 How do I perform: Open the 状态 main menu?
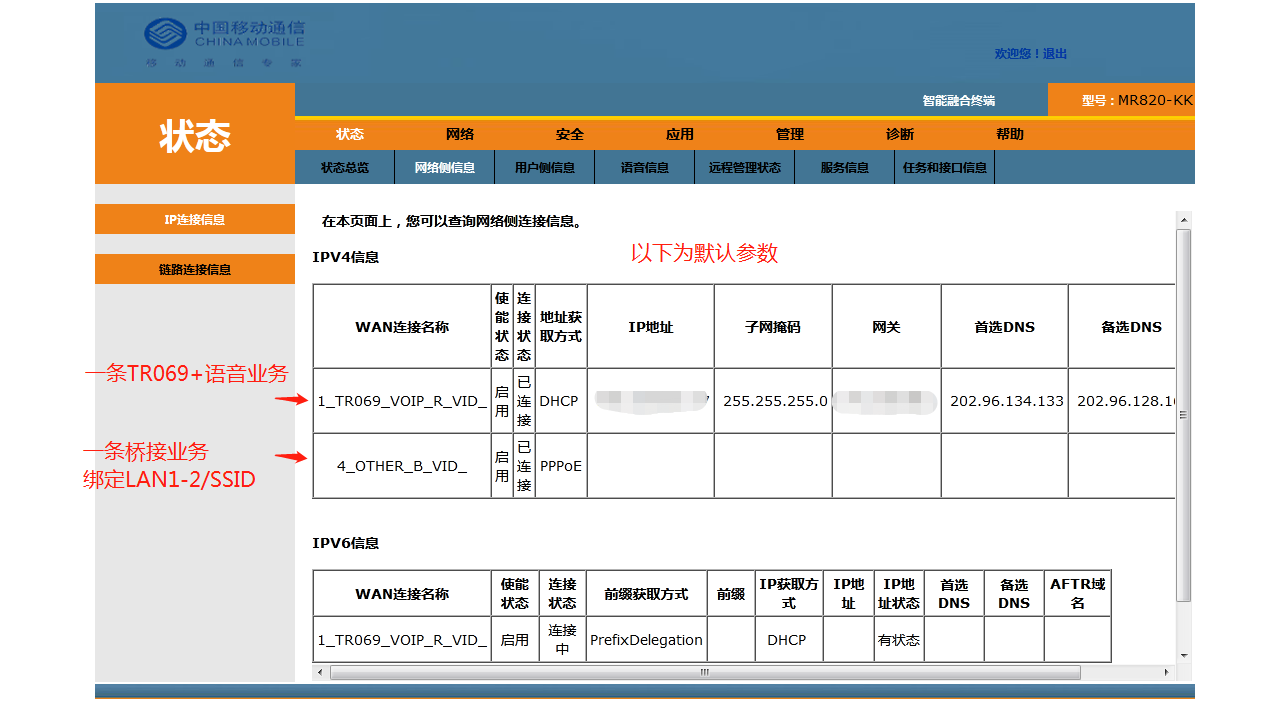tap(350, 135)
